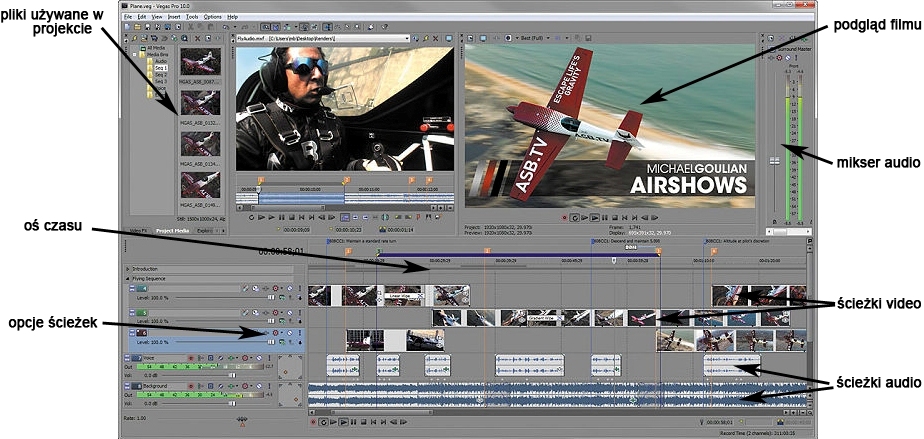The image size is (924, 439).
Task: Click Record button in timeline transport bar
Action: pyautogui.click(x=313, y=422)
